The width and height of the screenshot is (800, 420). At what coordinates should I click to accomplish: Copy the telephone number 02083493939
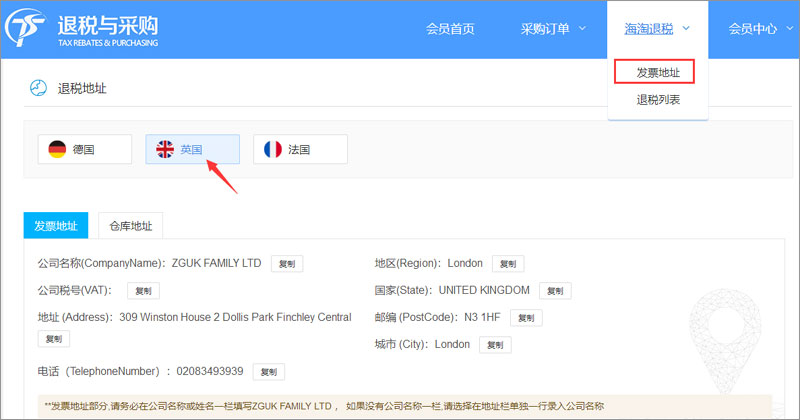[268, 372]
